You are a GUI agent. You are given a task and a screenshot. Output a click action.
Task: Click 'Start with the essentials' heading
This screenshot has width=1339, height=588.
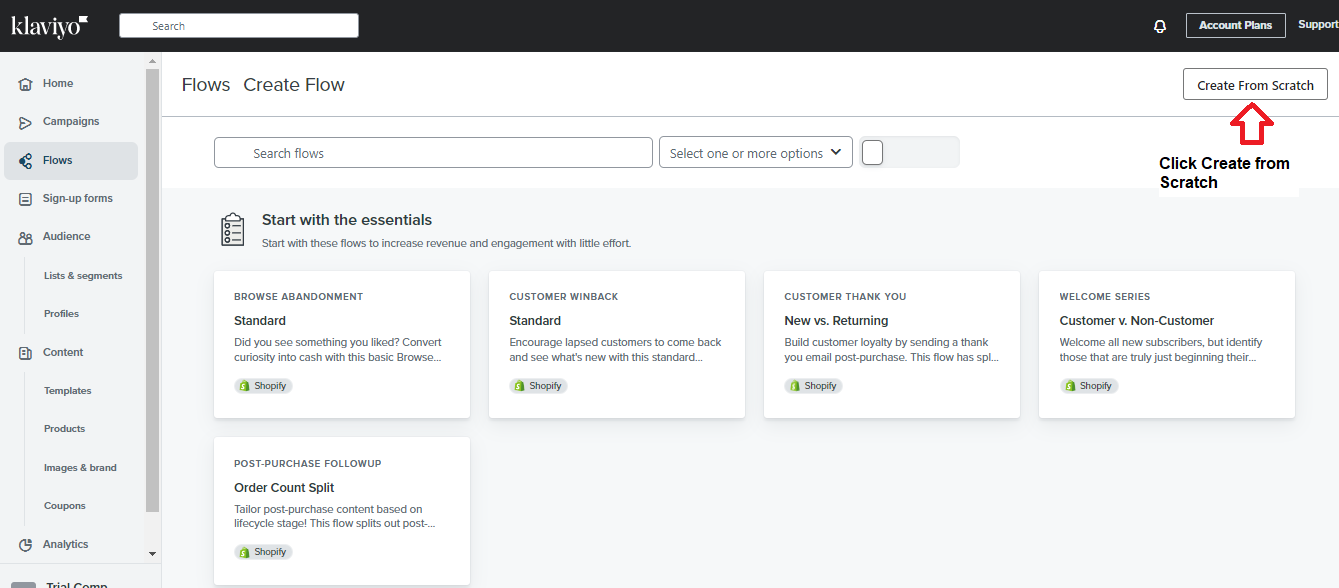pos(347,220)
